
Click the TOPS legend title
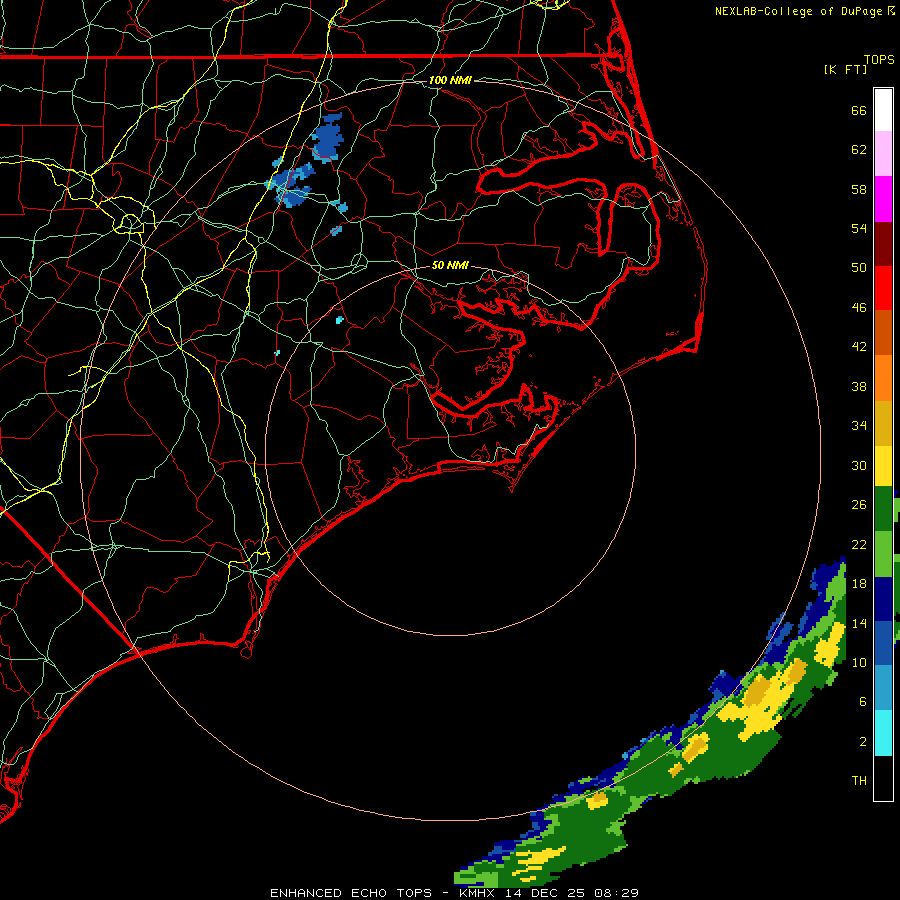coord(879,59)
